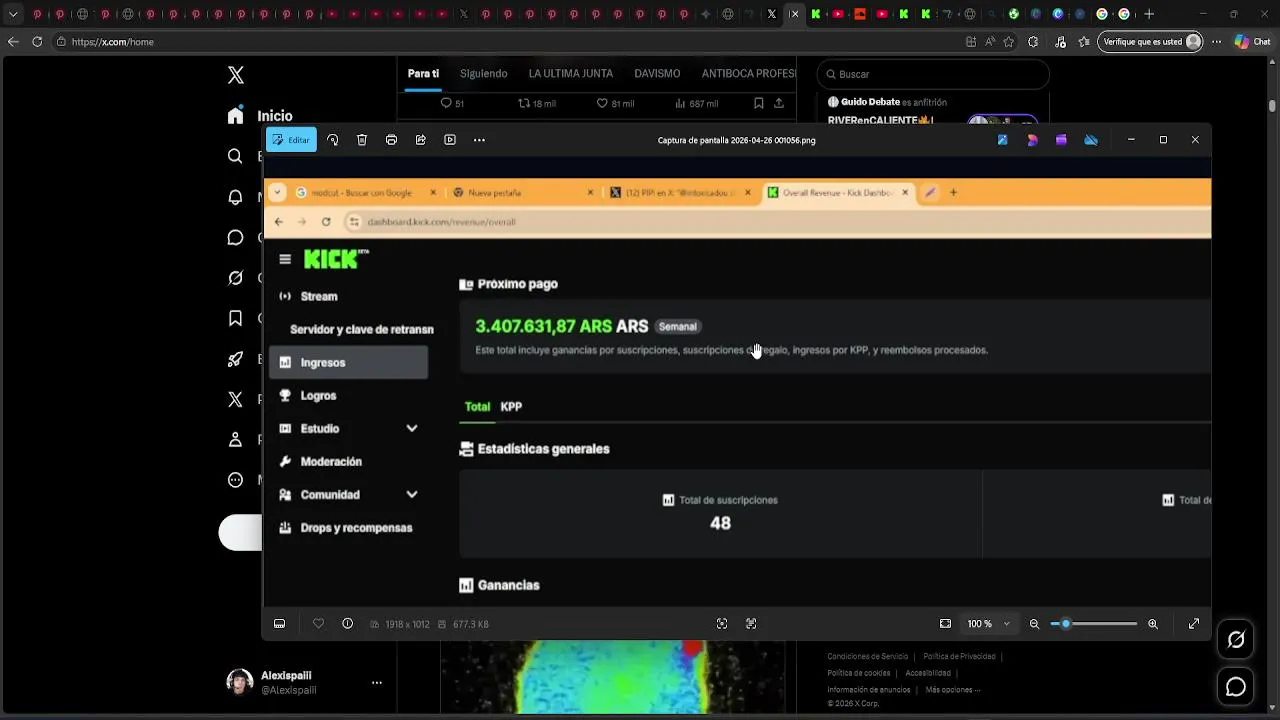The width and height of the screenshot is (1280, 720).
Task: Zoom in with the plus magnifier
Action: point(1153,624)
